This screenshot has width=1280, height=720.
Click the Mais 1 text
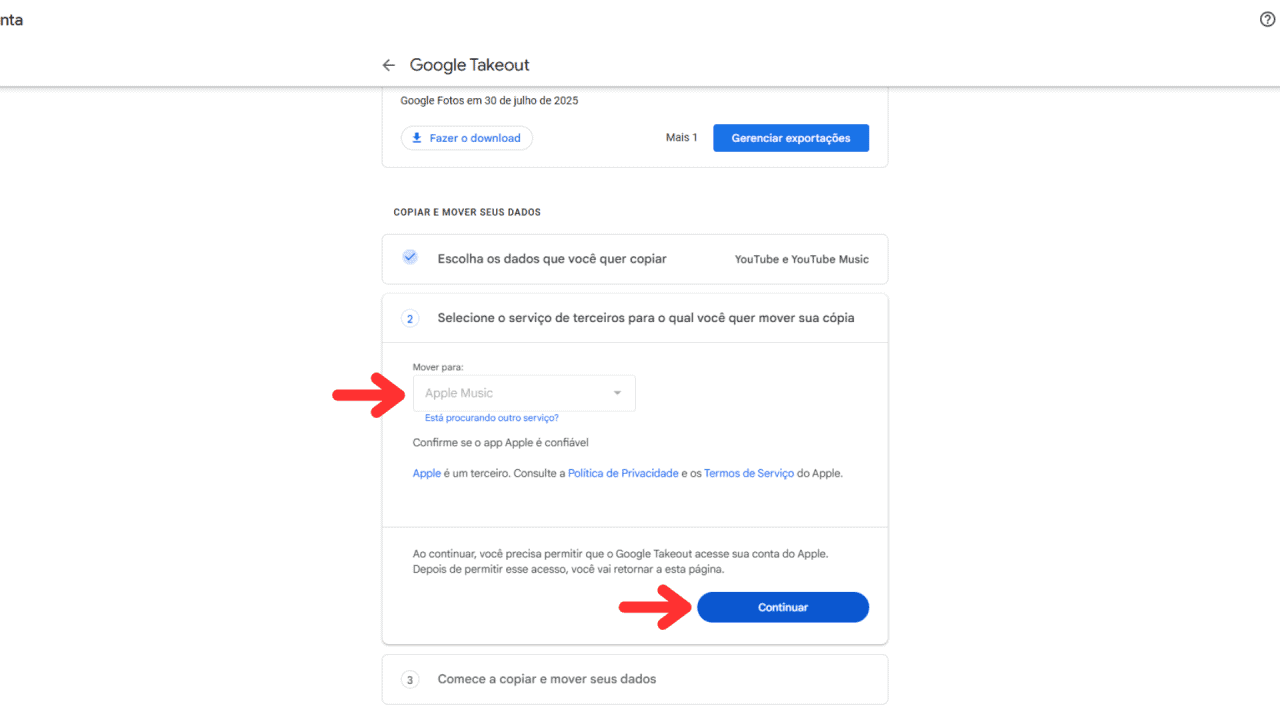pyautogui.click(x=682, y=137)
